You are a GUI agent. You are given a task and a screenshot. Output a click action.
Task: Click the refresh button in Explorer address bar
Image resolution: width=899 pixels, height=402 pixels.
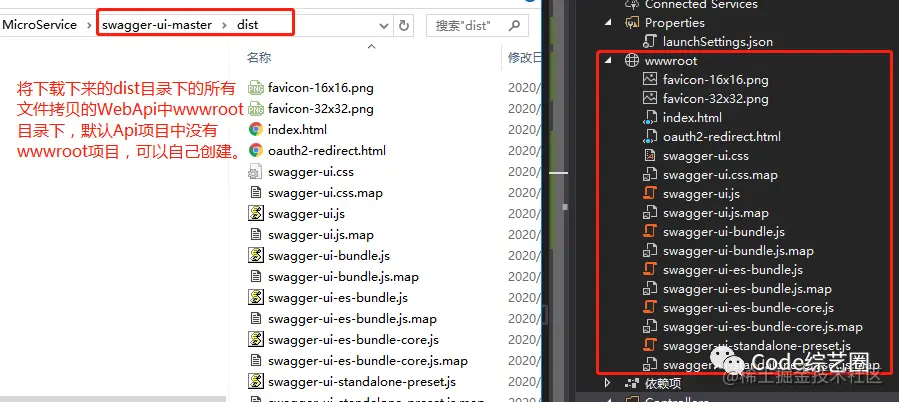pos(404,25)
